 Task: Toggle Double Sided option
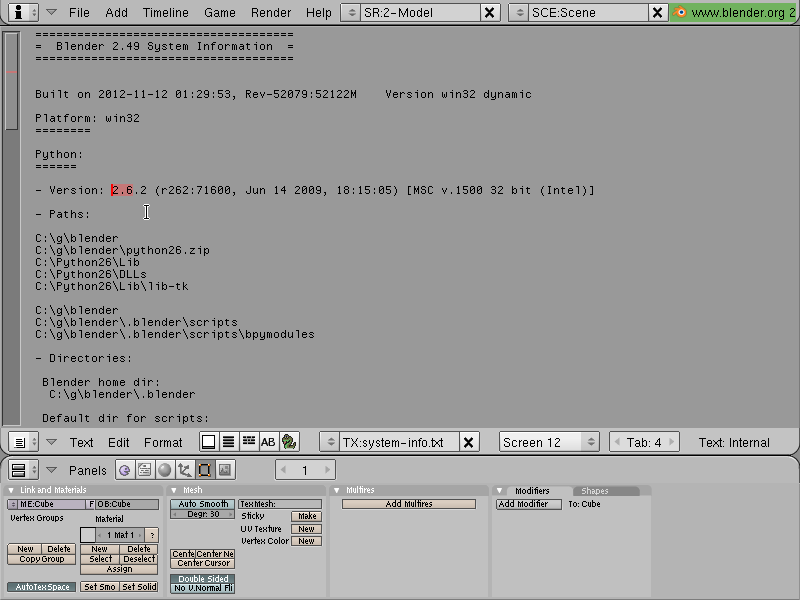203,579
